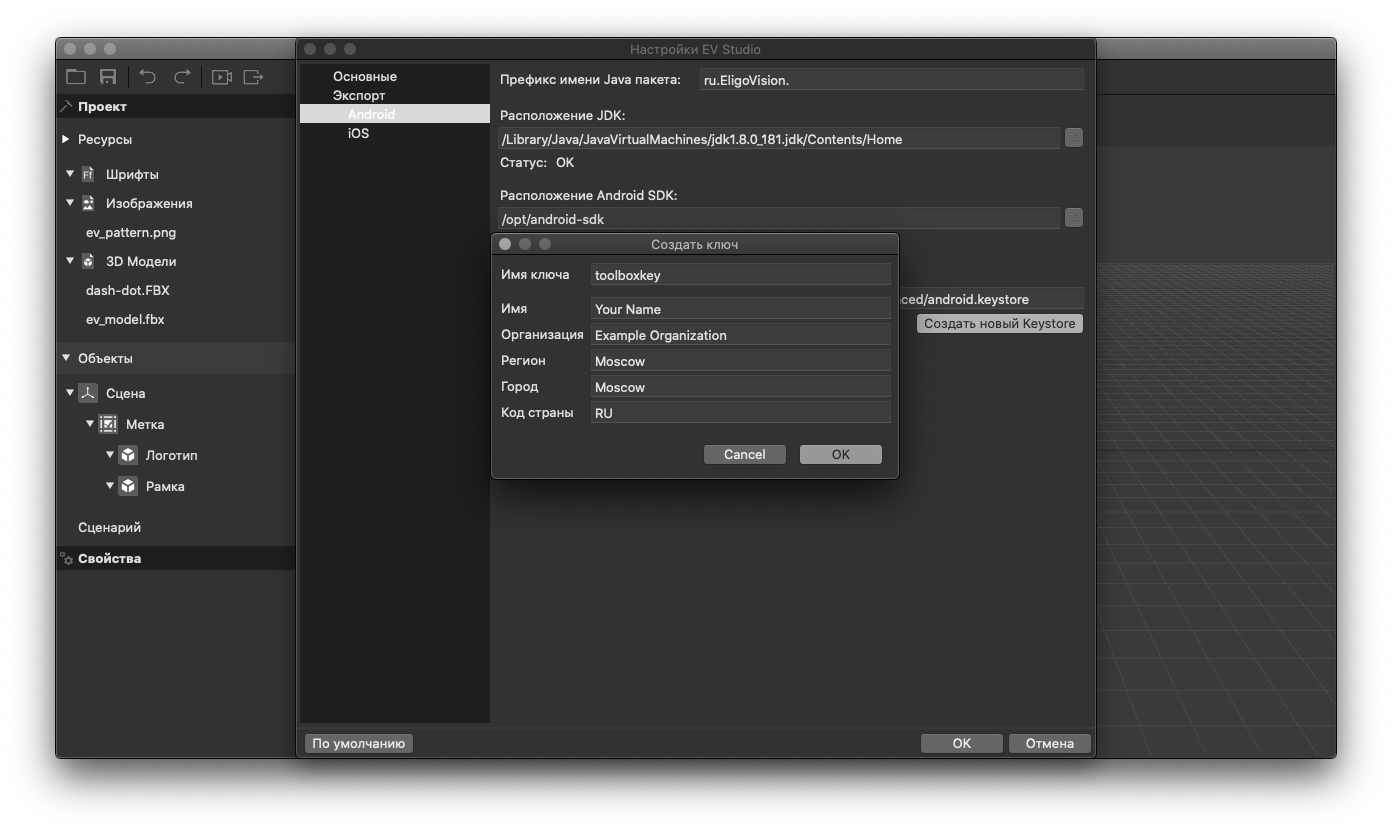This screenshot has width=1392, height=832.
Task: Select ev_model.fbx in the project tree
Action: (125, 319)
